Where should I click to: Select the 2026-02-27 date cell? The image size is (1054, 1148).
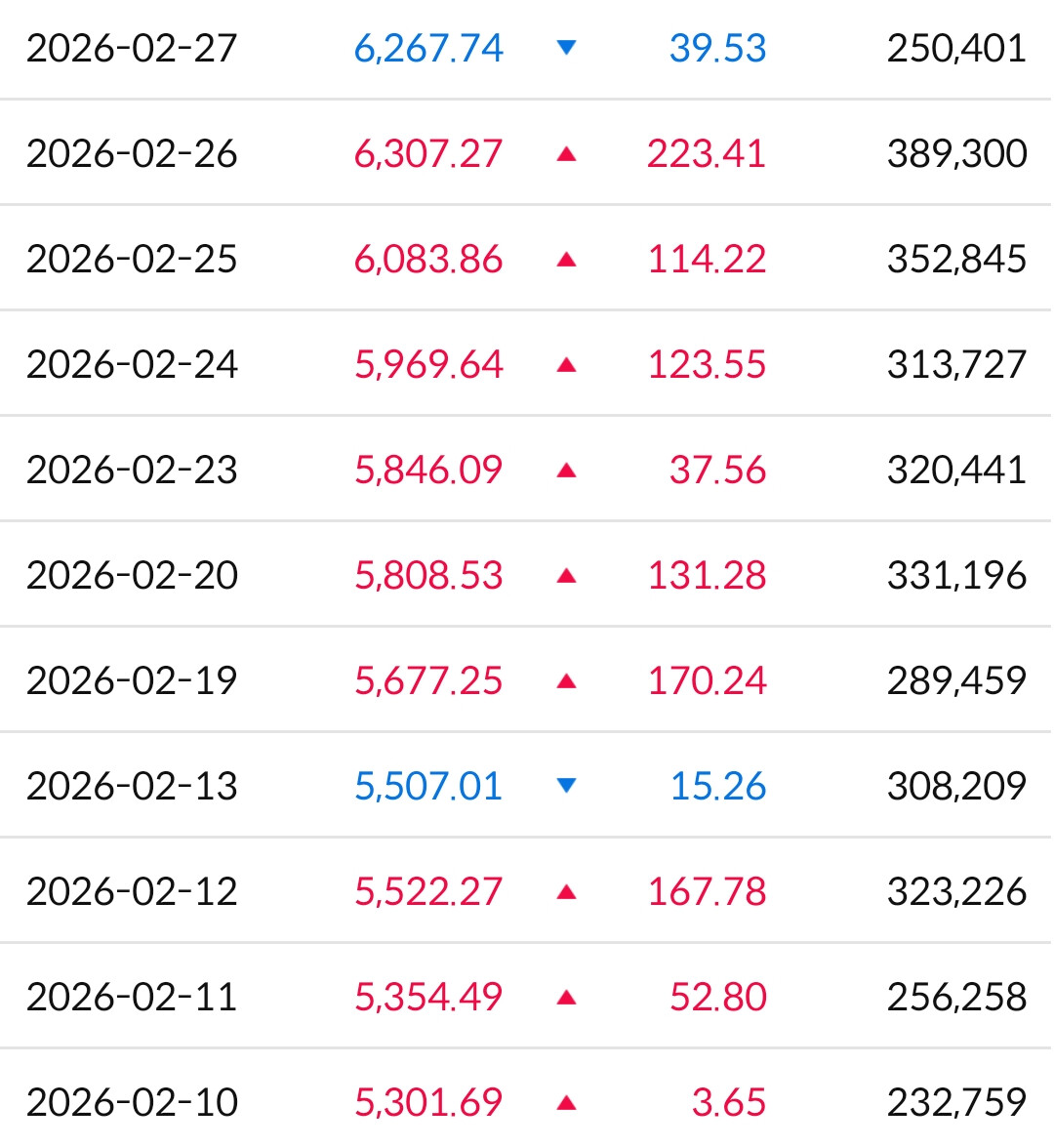pos(132,49)
